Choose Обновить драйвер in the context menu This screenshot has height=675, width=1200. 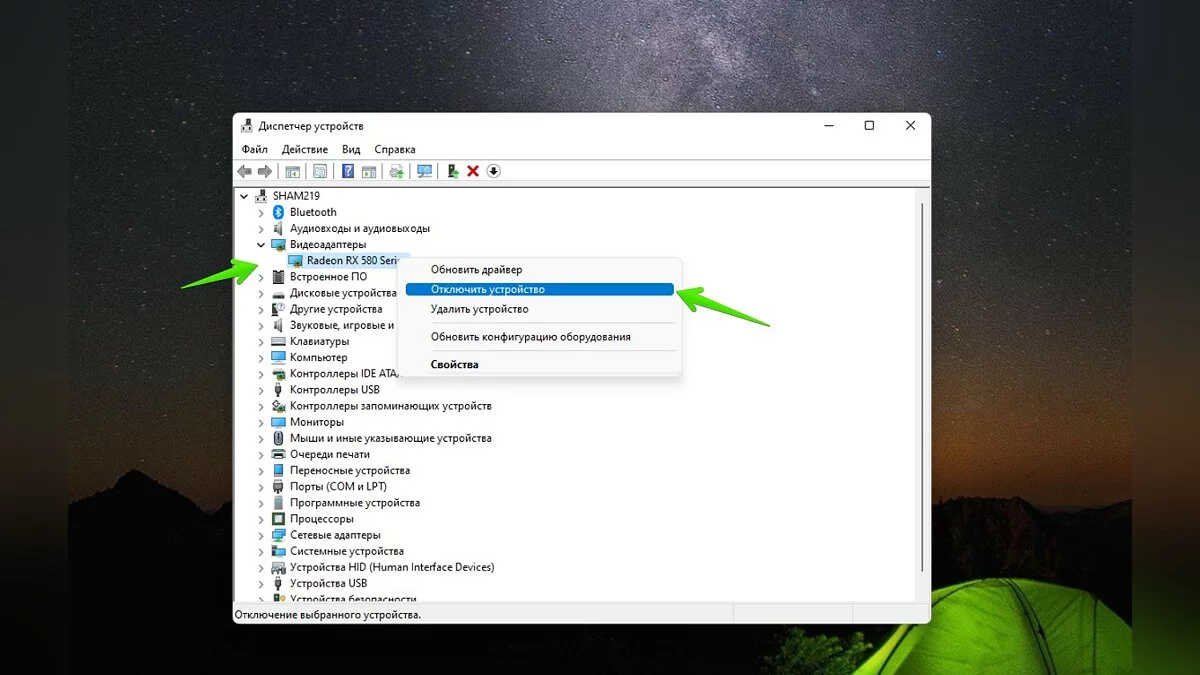tap(476, 269)
